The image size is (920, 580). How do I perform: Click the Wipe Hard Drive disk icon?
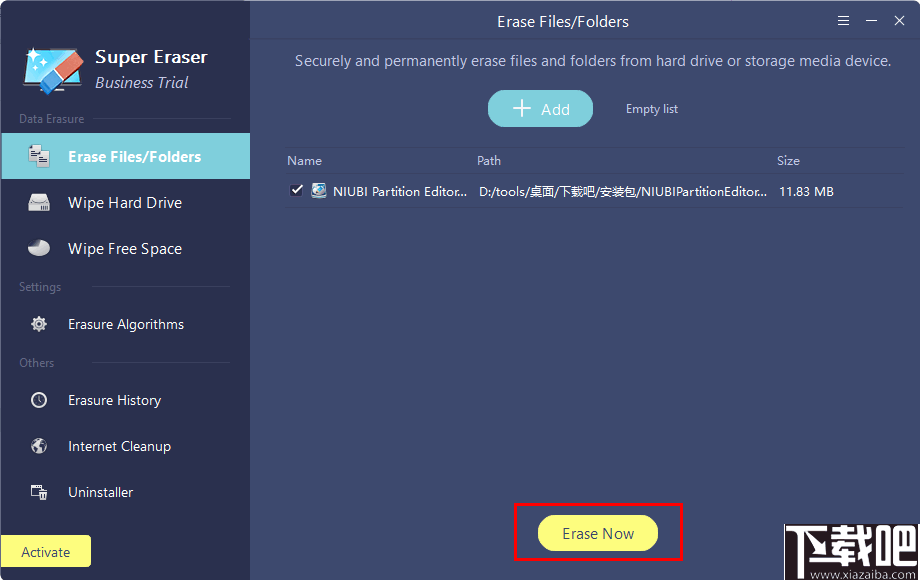pos(37,202)
